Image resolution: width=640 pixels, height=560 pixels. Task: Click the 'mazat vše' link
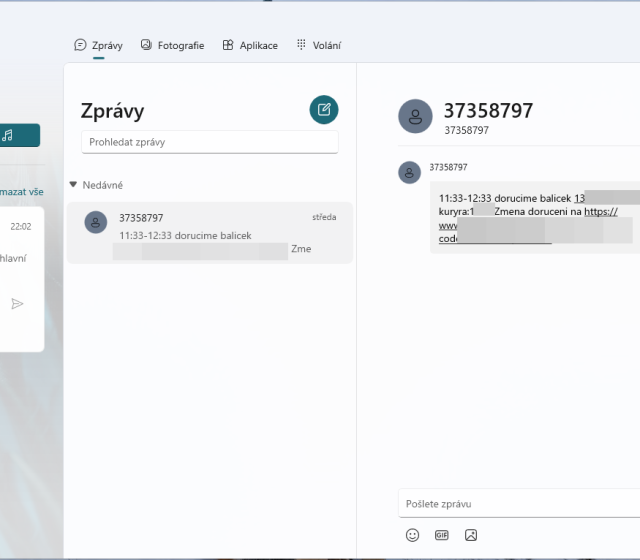[22, 191]
